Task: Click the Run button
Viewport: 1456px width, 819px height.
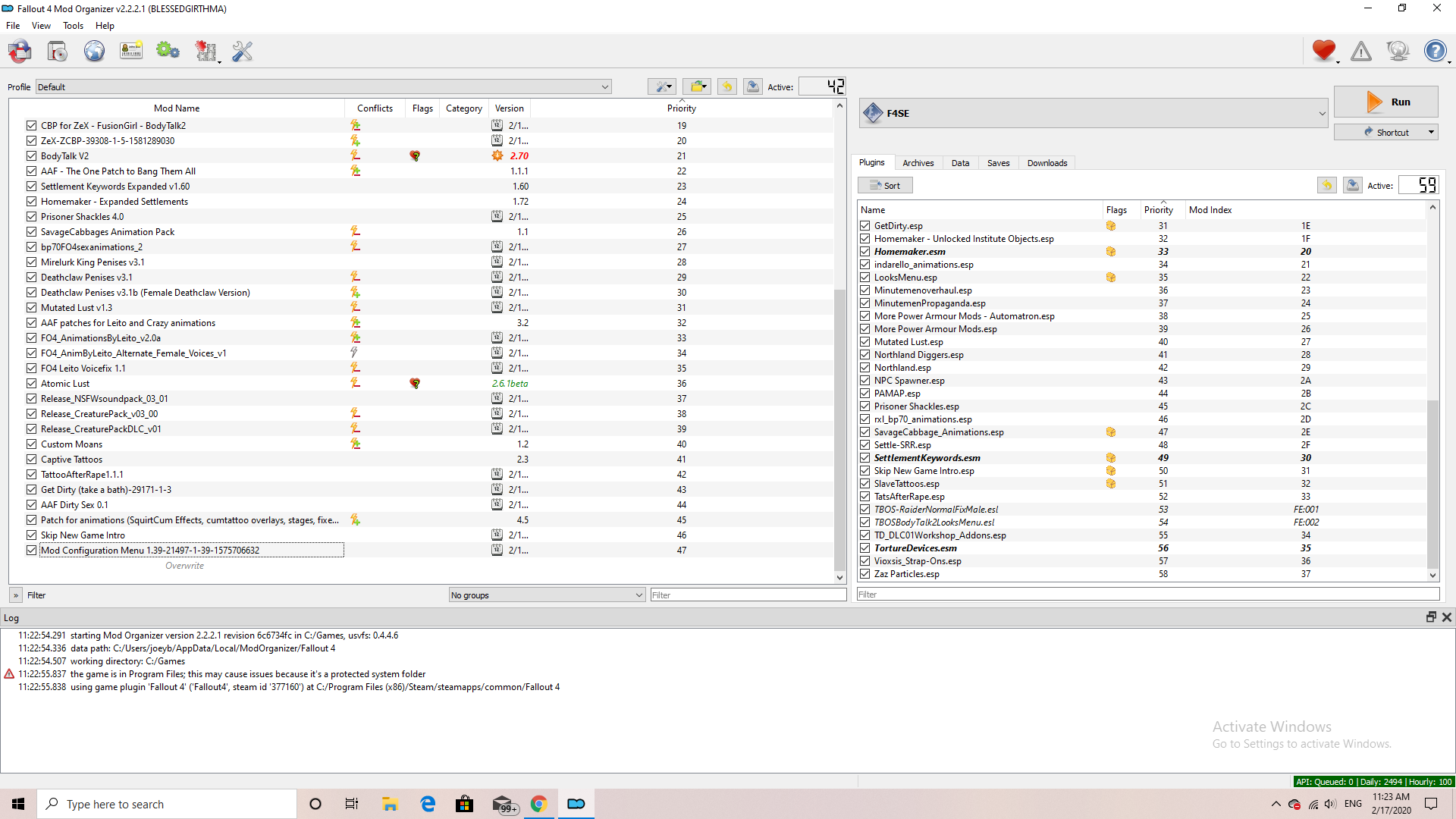Action: pos(1385,102)
